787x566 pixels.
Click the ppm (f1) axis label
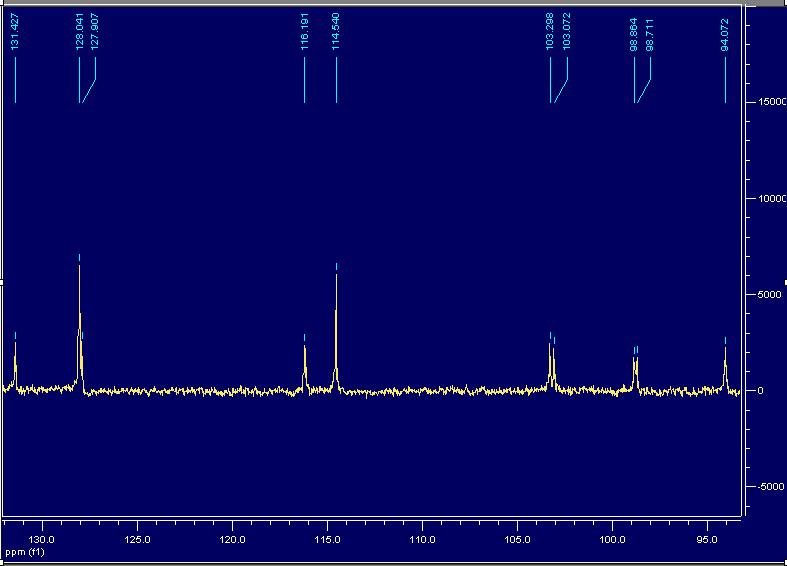coord(25,552)
